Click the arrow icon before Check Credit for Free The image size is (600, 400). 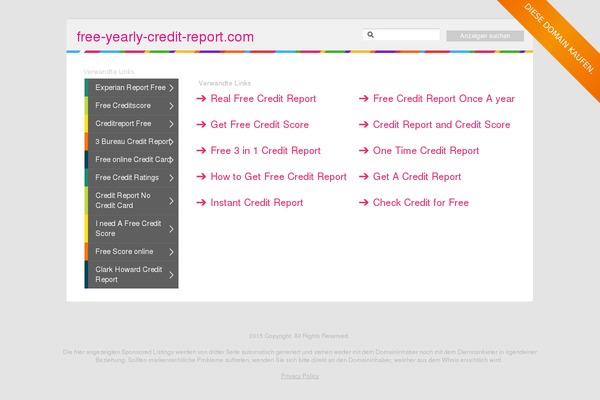pos(364,203)
